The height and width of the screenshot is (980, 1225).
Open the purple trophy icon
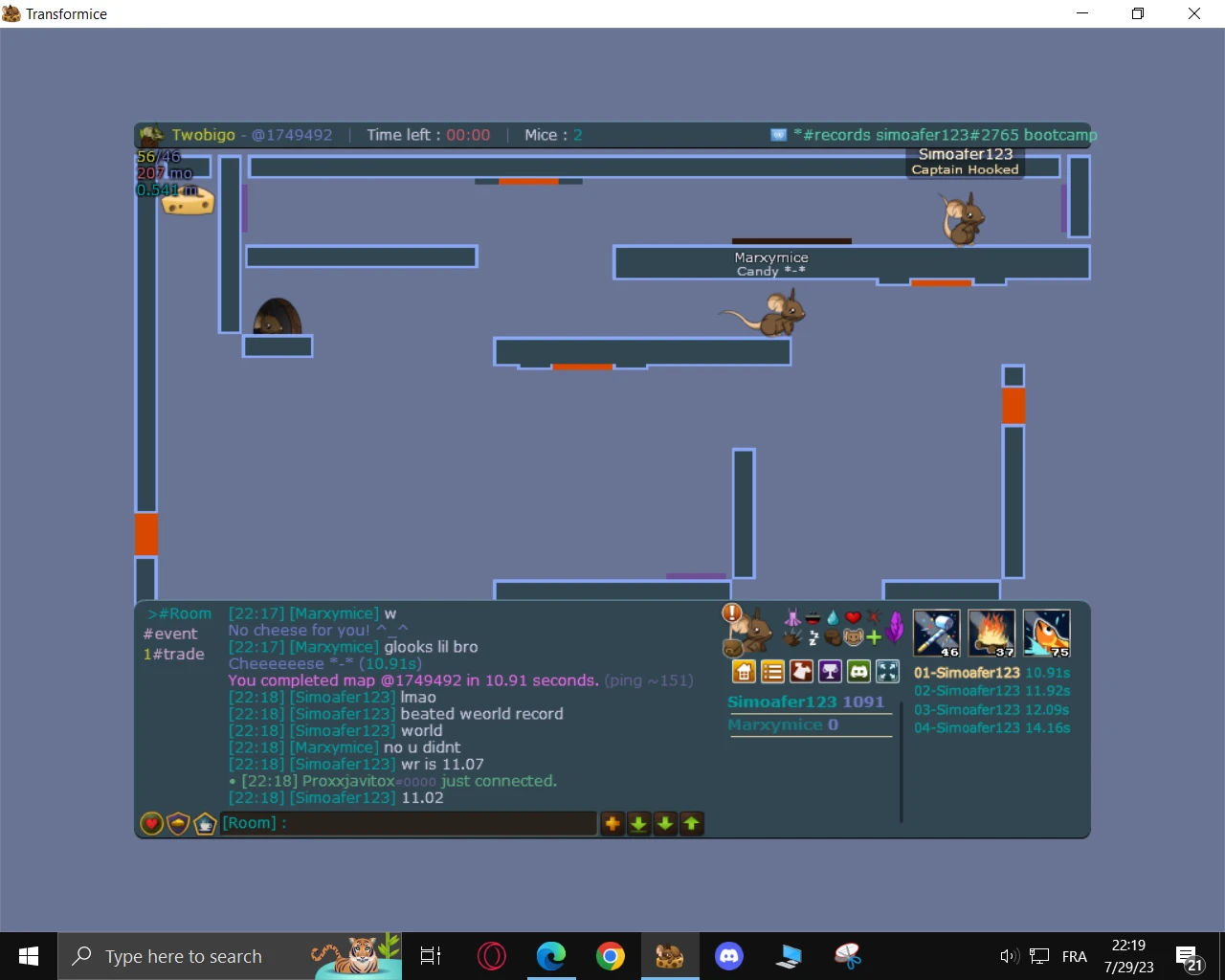(x=830, y=672)
